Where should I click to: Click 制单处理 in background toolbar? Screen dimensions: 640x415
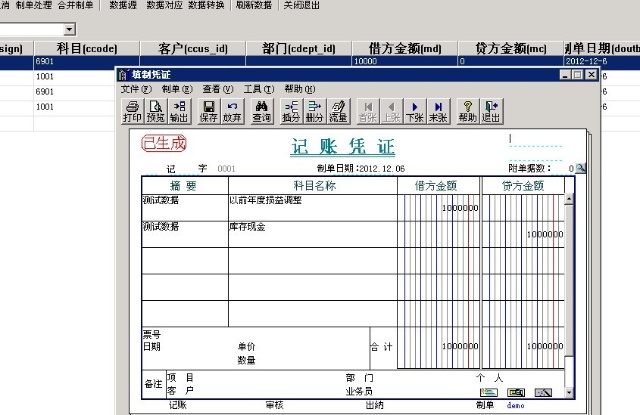coord(34,5)
